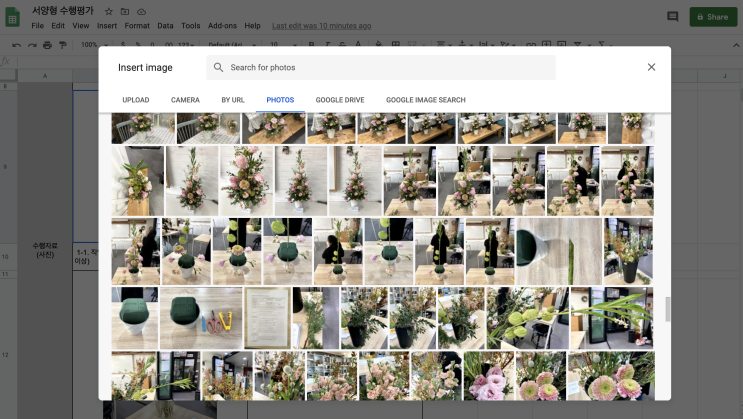Switch to the BY URL tab
Screen dimensions: 743x419
point(233,100)
